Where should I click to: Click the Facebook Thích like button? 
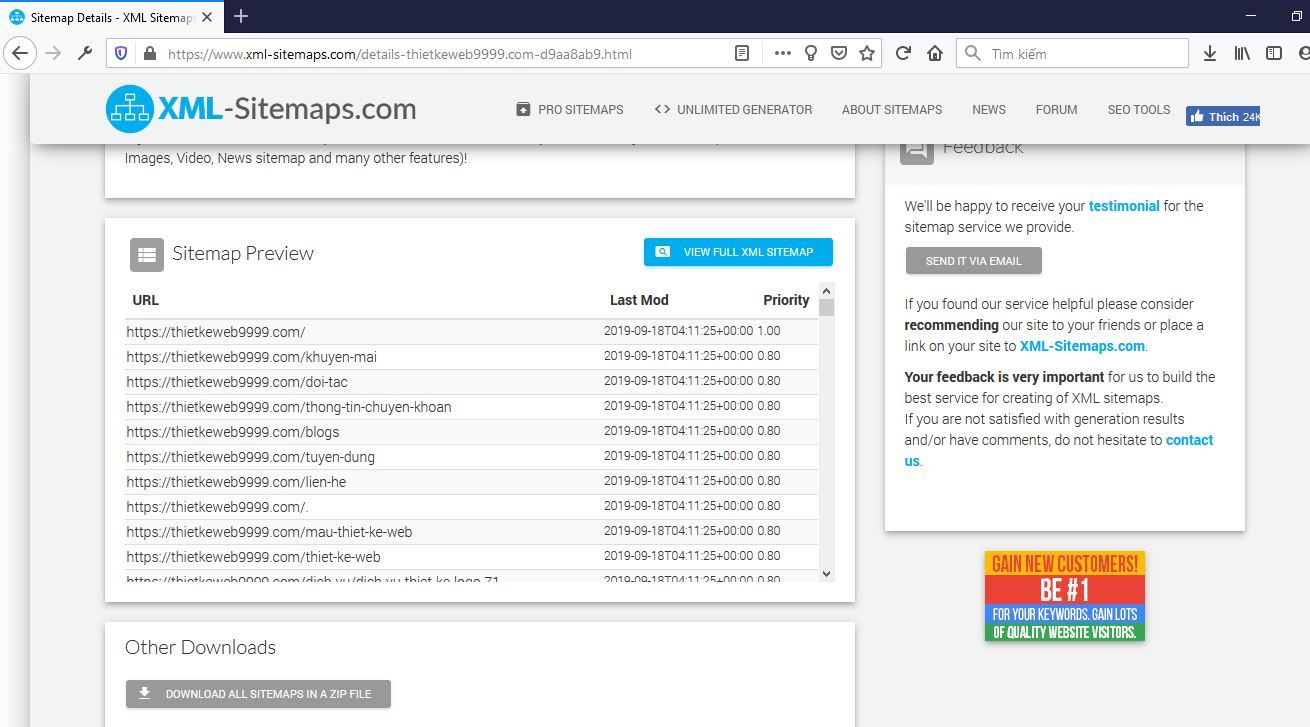point(1223,116)
